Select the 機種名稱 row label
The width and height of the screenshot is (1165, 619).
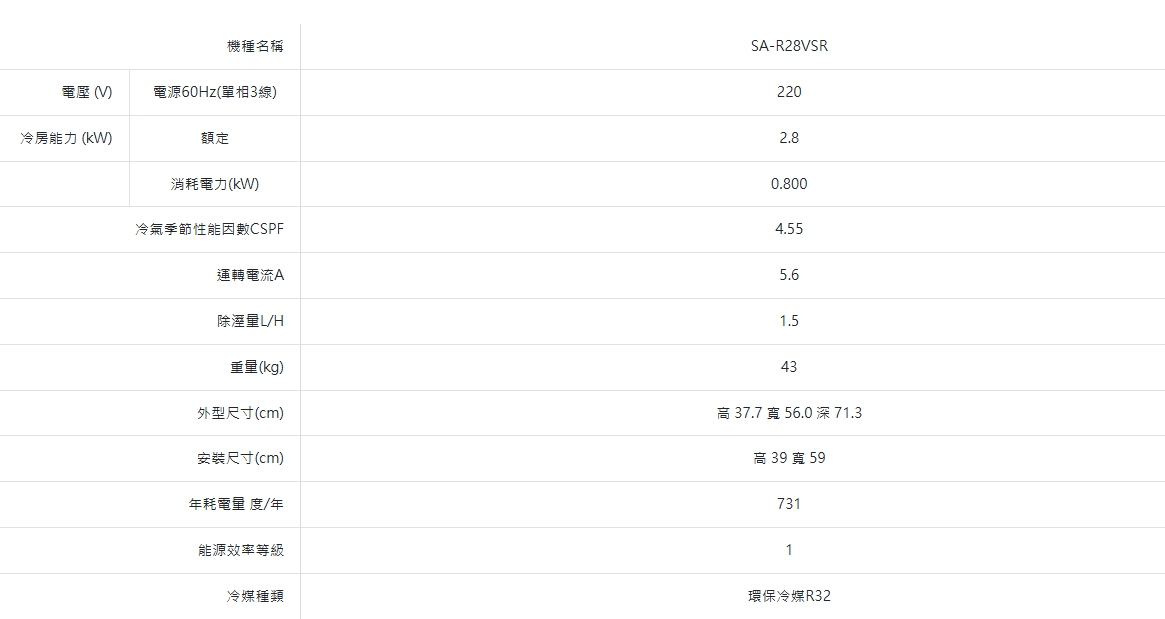click(255, 46)
